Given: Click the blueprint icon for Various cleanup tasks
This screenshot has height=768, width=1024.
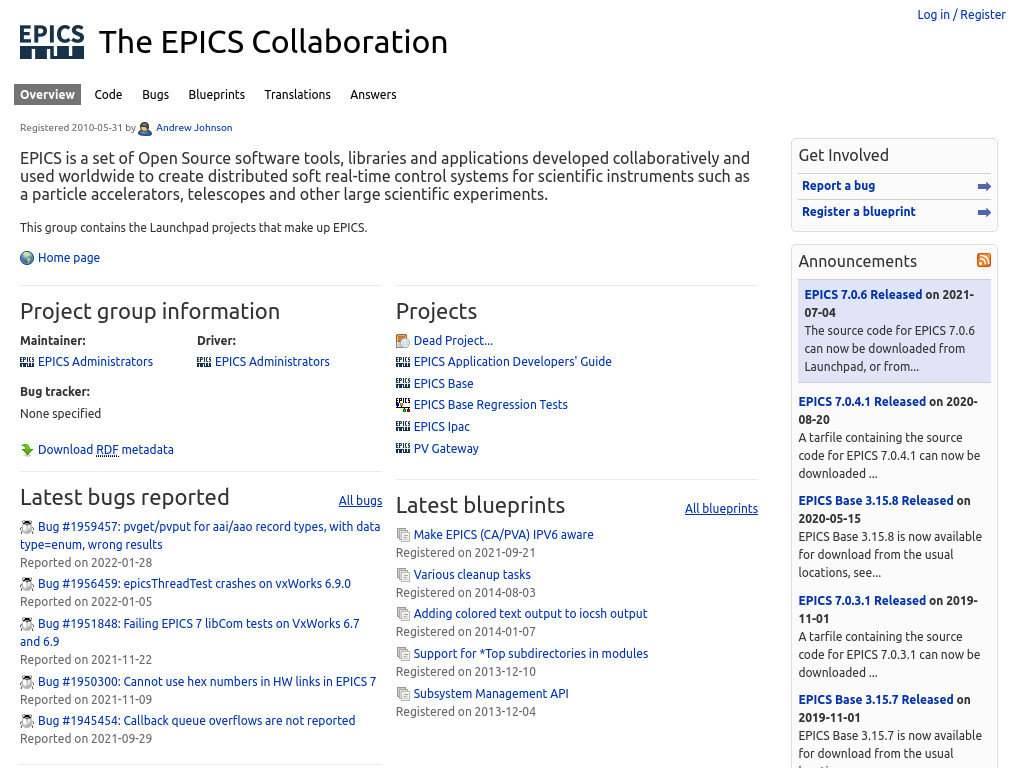Looking at the screenshot, I should click(403, 575).
